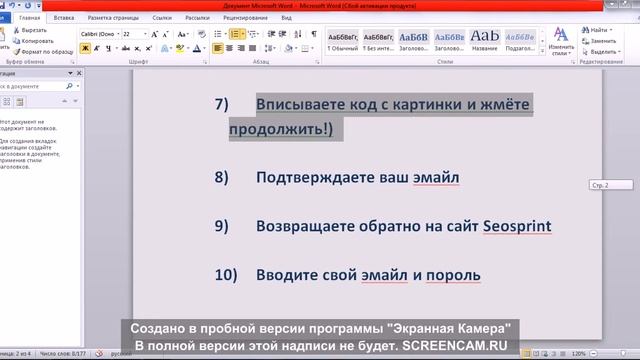The width and height of the screenshot is (640, 360).
Task: Open line spacing options
Action: coord(269,49)
